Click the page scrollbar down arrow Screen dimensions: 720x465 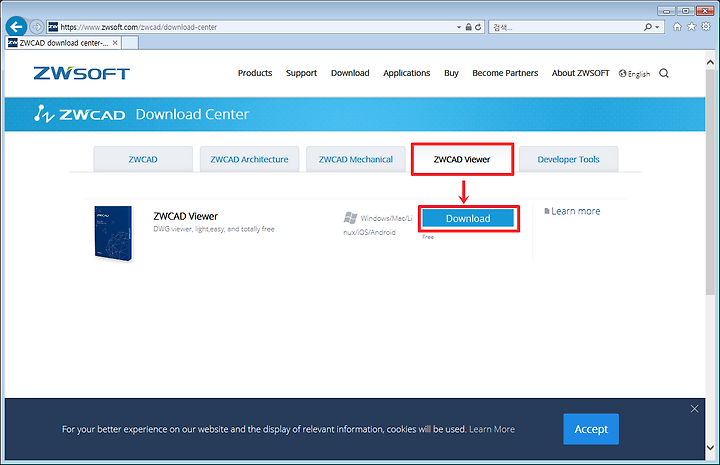coord(710,448)
